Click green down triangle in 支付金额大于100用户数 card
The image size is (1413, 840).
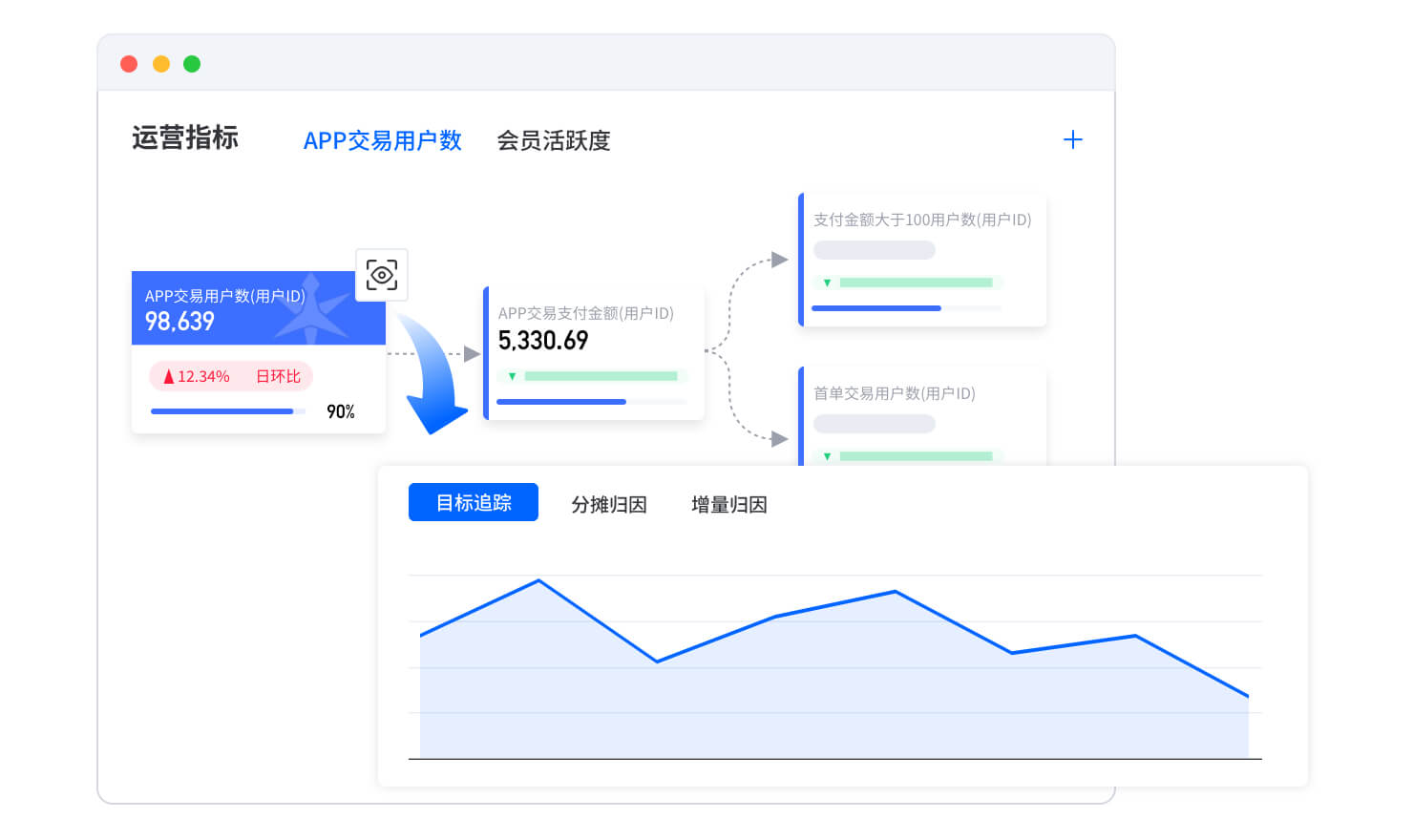click(827, 283)
